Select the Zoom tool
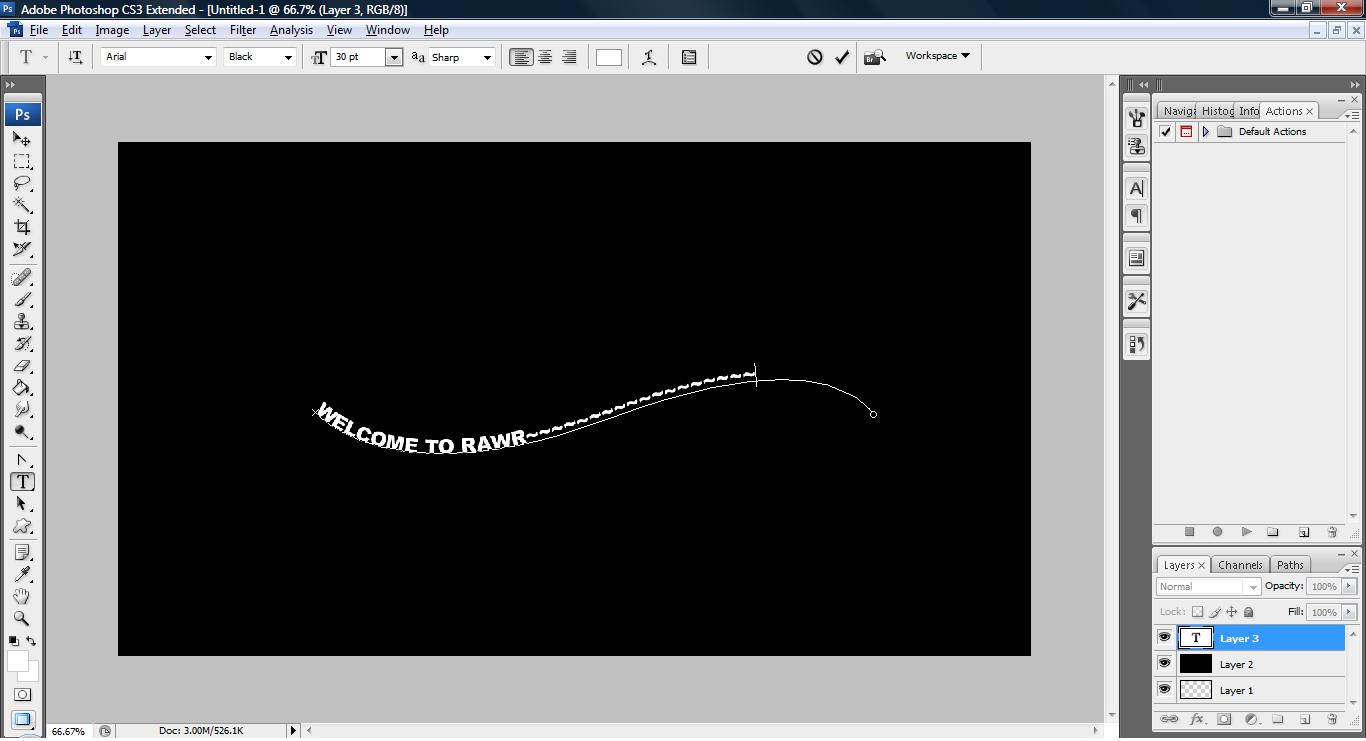 [22, 618]
